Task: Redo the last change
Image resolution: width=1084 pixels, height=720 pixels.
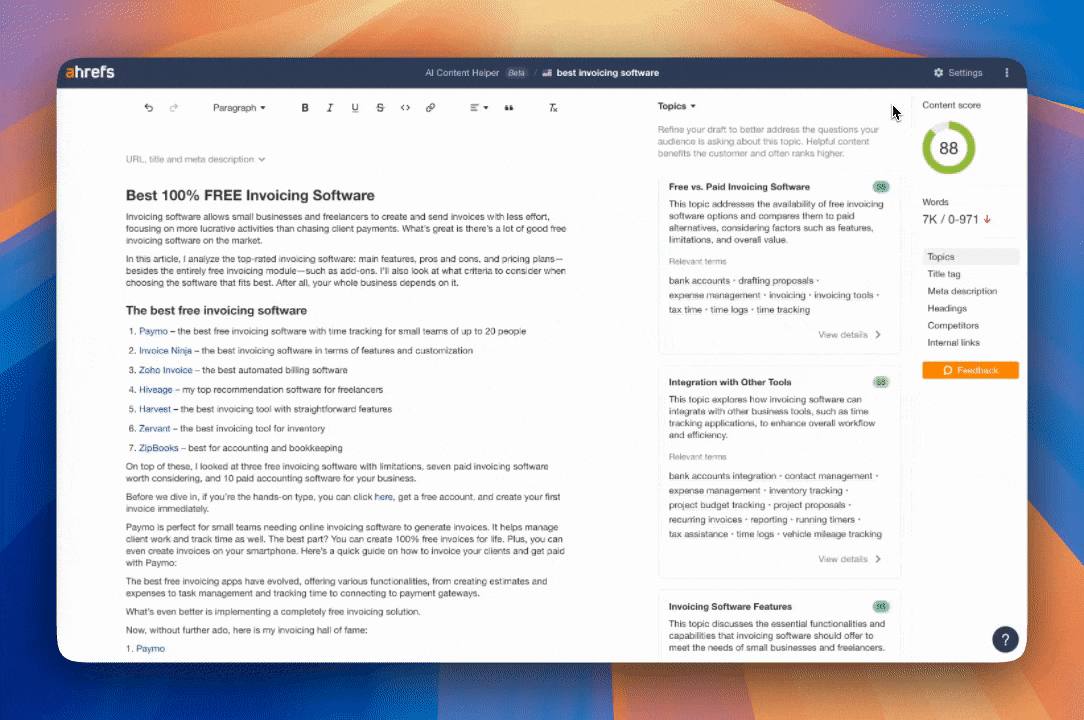Action: click(x=175, y=107)
